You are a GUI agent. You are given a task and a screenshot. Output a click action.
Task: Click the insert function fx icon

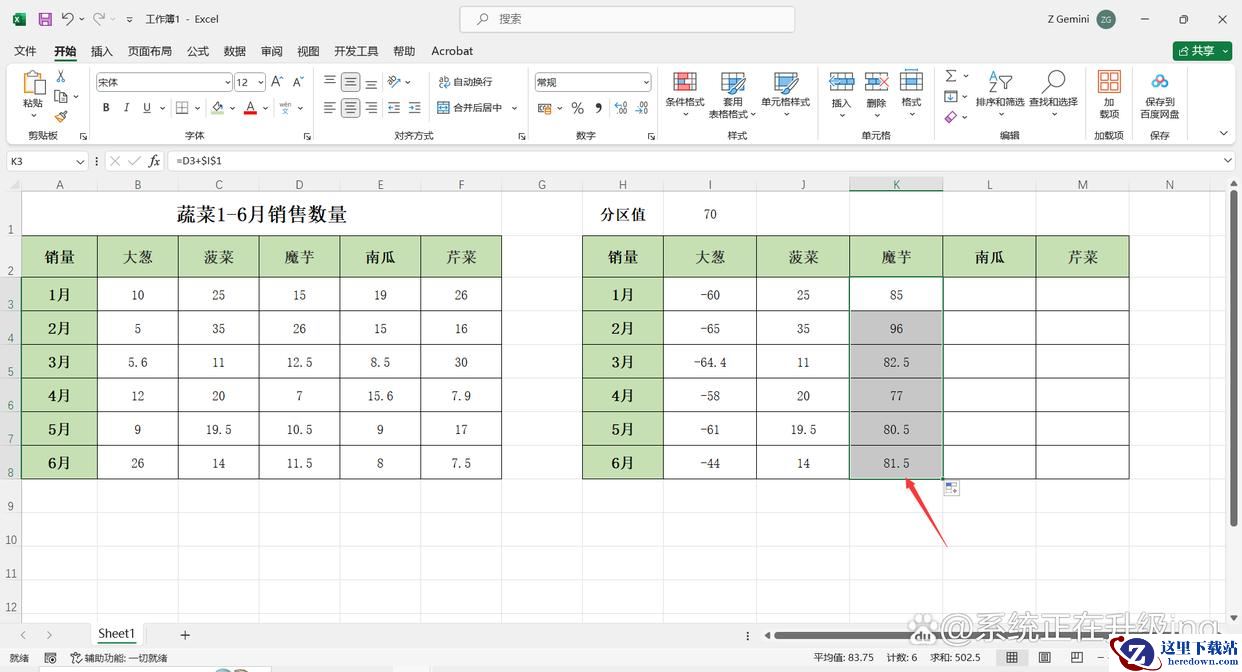tap(154, 161)
